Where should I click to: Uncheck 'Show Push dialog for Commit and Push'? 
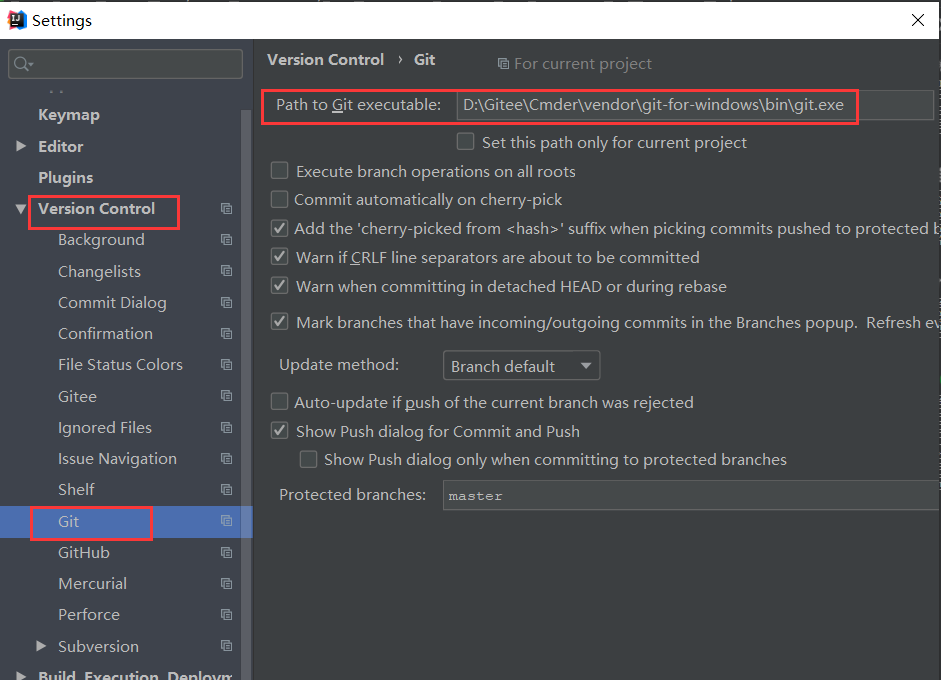pos(280,430)
